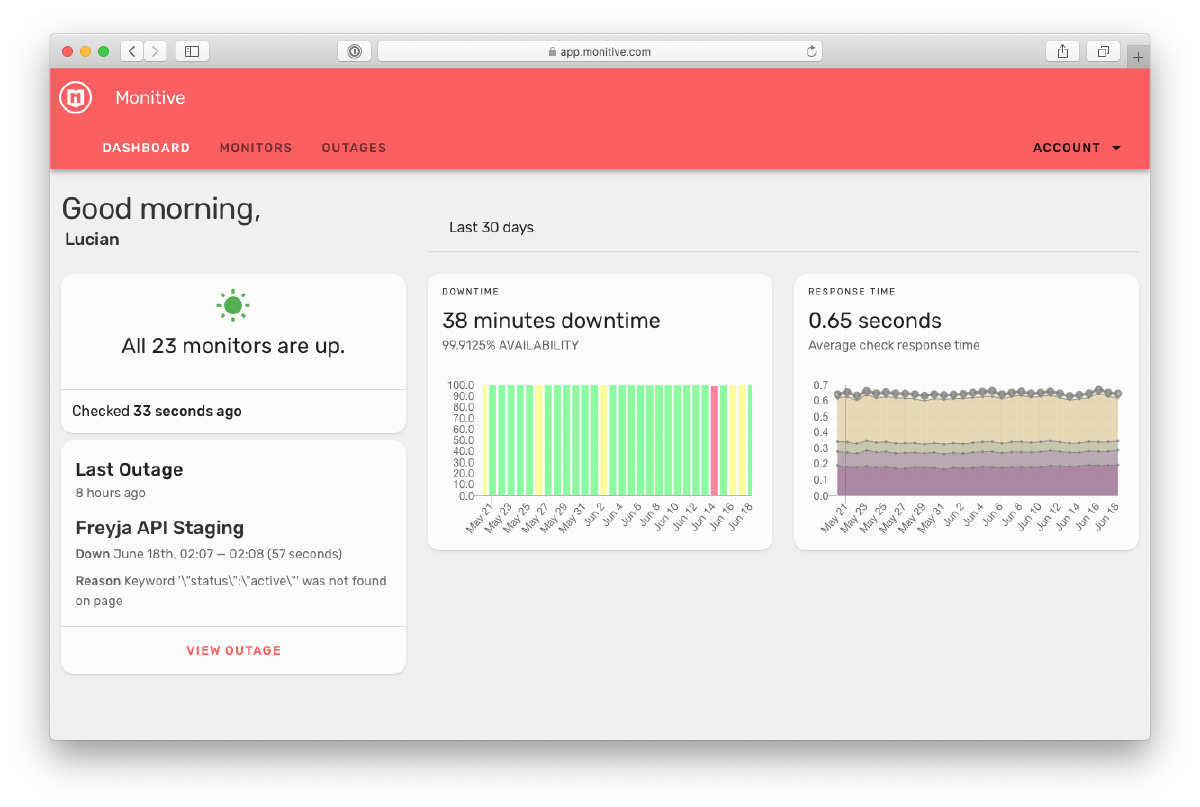Image resolution: width=1200 pixels, height=807 pixels.
Task: Show the tab overview icon
Action: coord(1102,51)
